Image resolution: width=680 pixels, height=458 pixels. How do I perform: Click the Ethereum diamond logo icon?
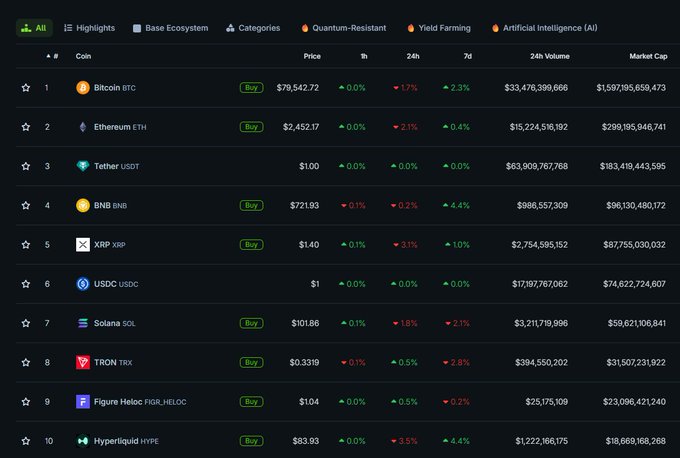(x=83, y=127)
